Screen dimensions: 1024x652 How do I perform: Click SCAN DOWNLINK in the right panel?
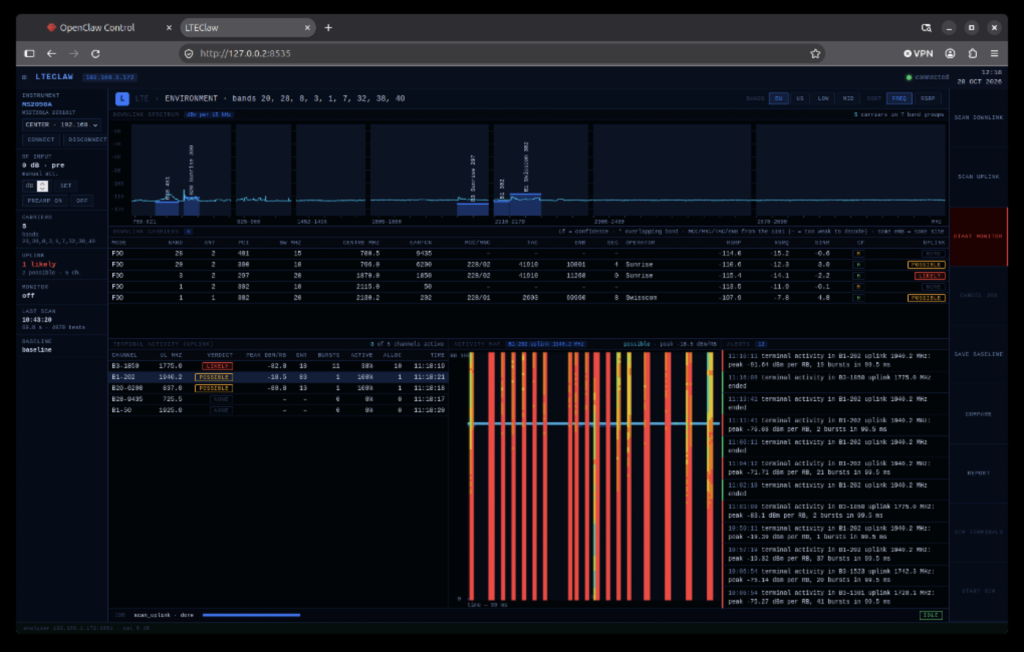tap(978, 118)
